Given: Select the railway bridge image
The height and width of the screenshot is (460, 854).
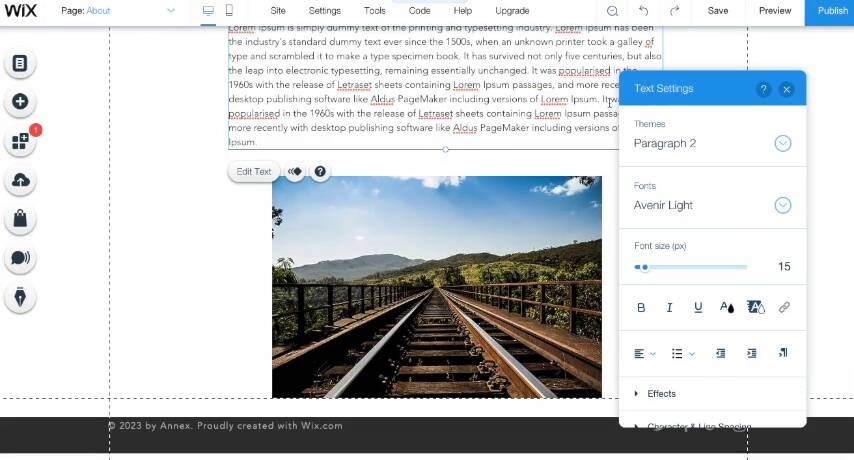Looking at the screenshot, I should pyautogui.click(x=437, y=287).
